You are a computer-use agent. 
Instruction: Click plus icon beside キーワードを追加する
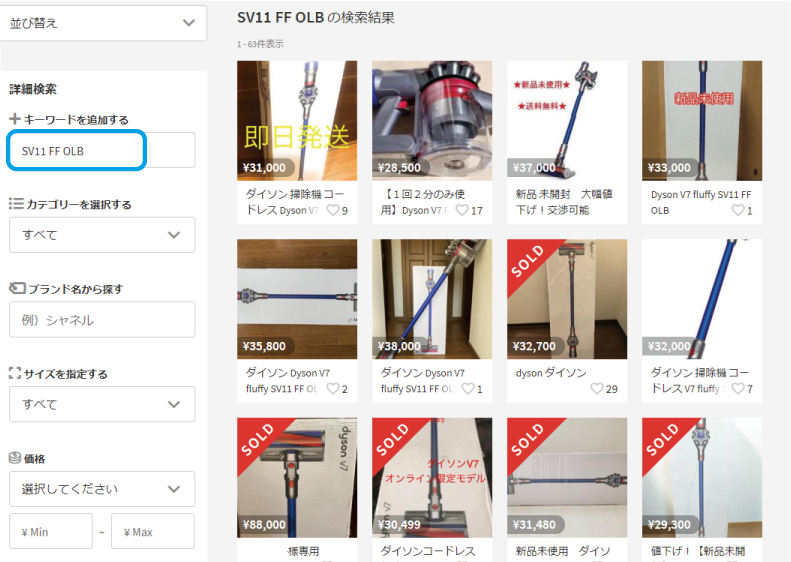[15, 119]
